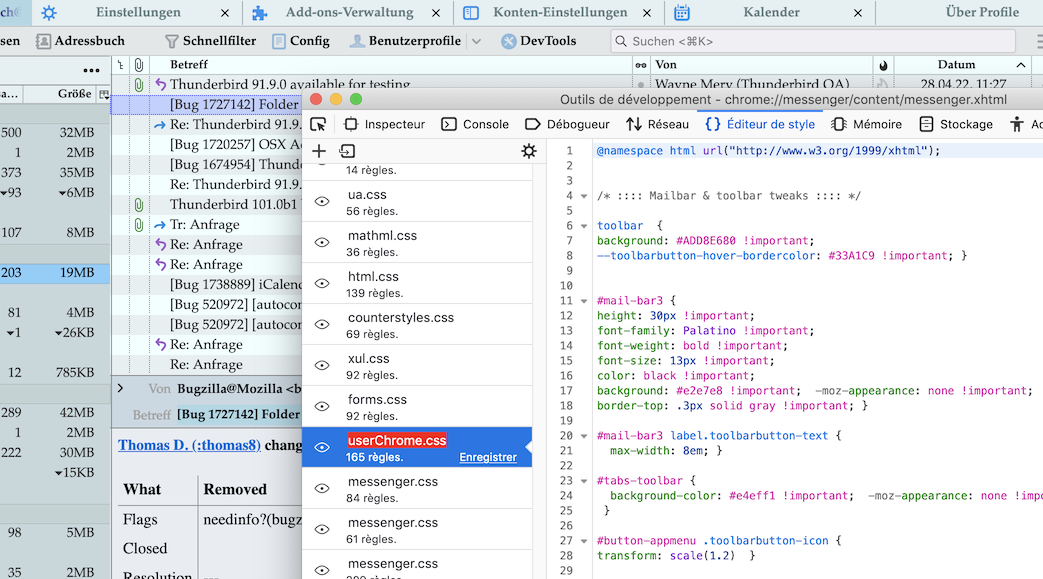The image size is (1043, 579).
Task: Click the new stylesheet plus icon
Action: pos(319,151)
